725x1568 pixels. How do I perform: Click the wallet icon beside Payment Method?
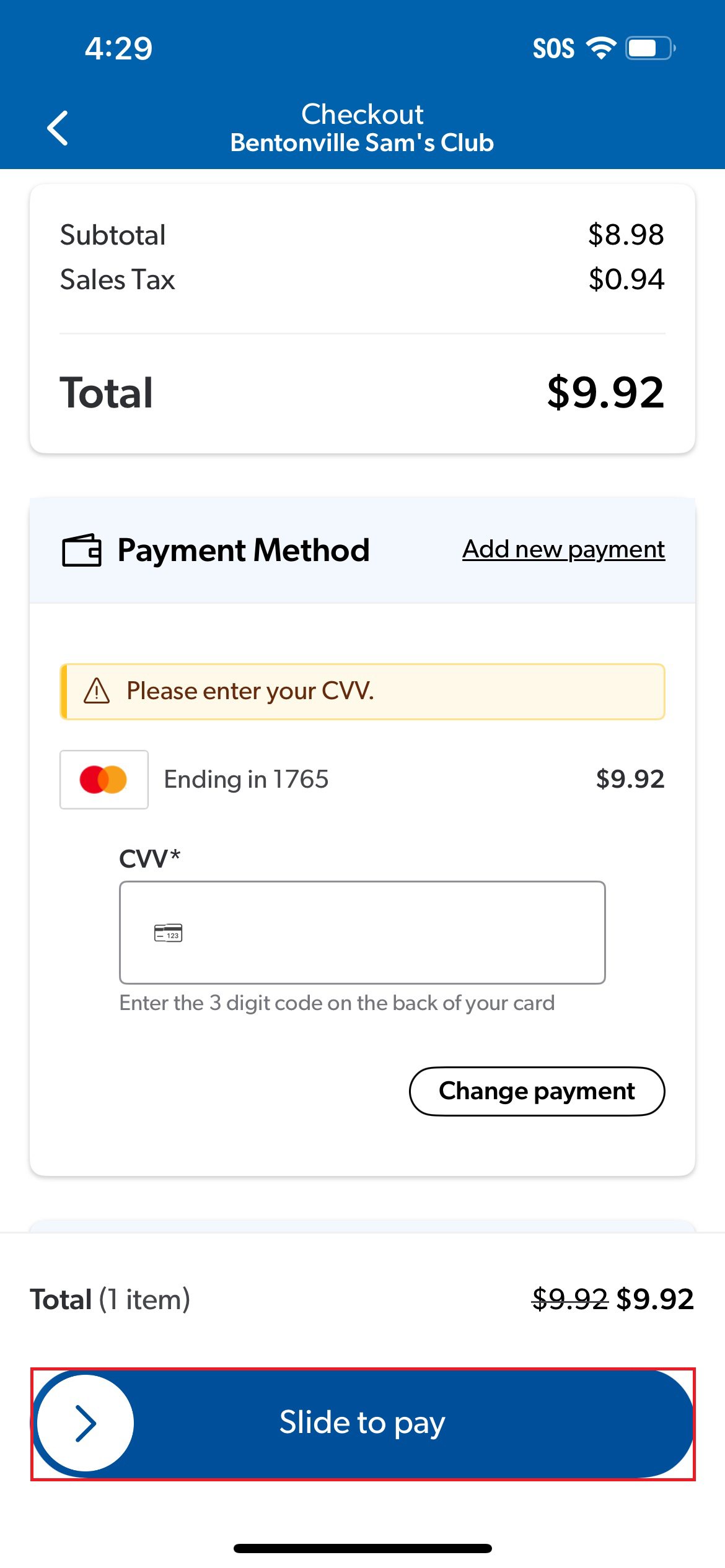pos(81,550)
